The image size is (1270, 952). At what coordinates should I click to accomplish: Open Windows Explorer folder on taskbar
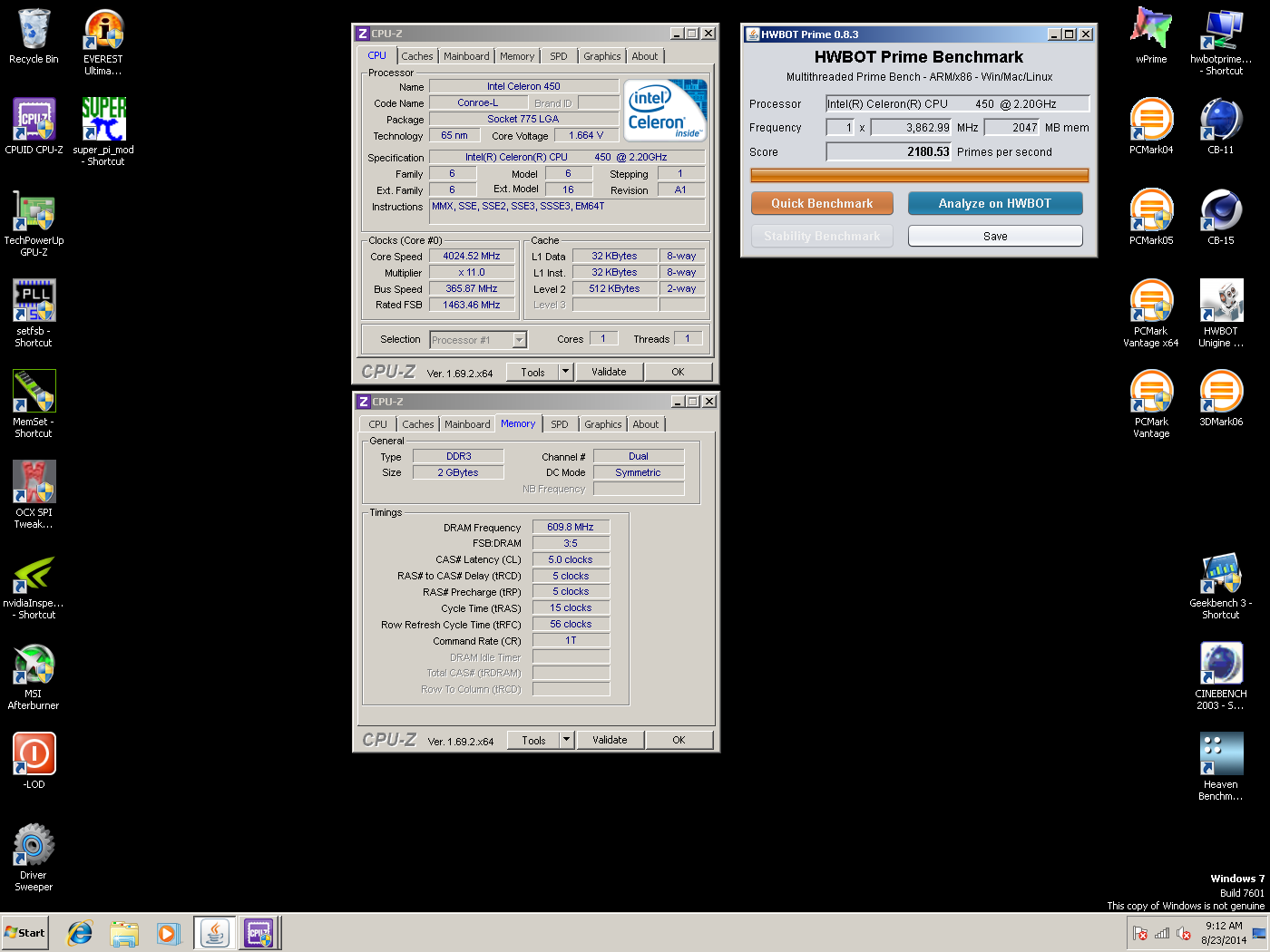coord(124,933)
